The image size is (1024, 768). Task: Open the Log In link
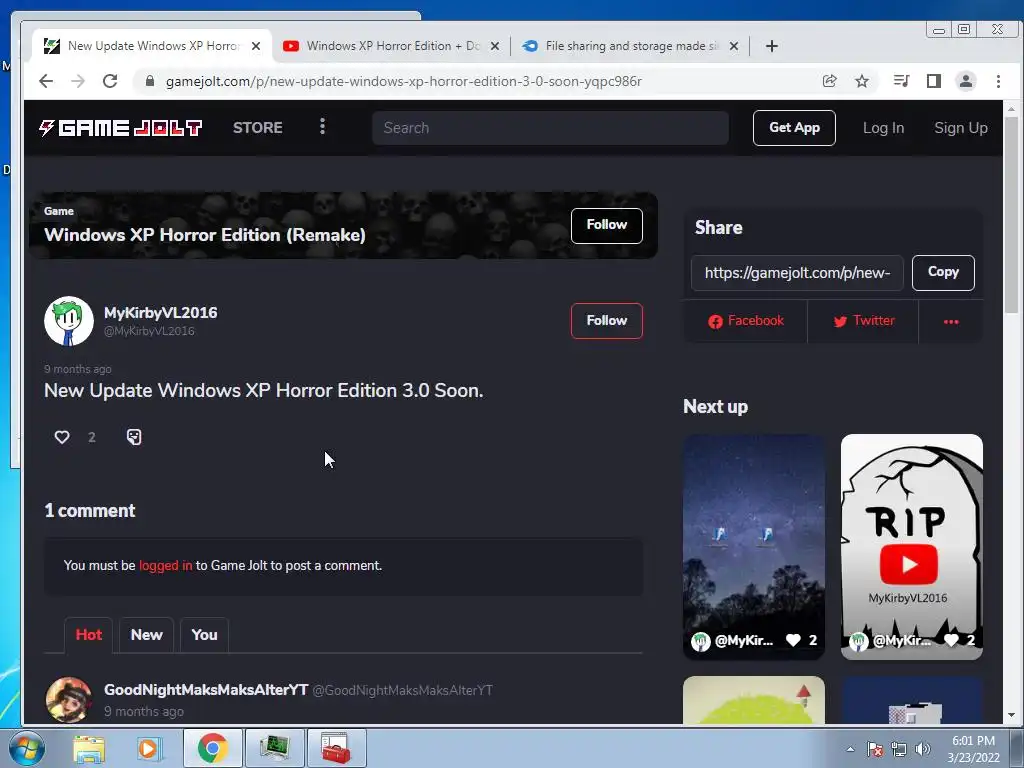pyautogui.click(x=884, y=128)
